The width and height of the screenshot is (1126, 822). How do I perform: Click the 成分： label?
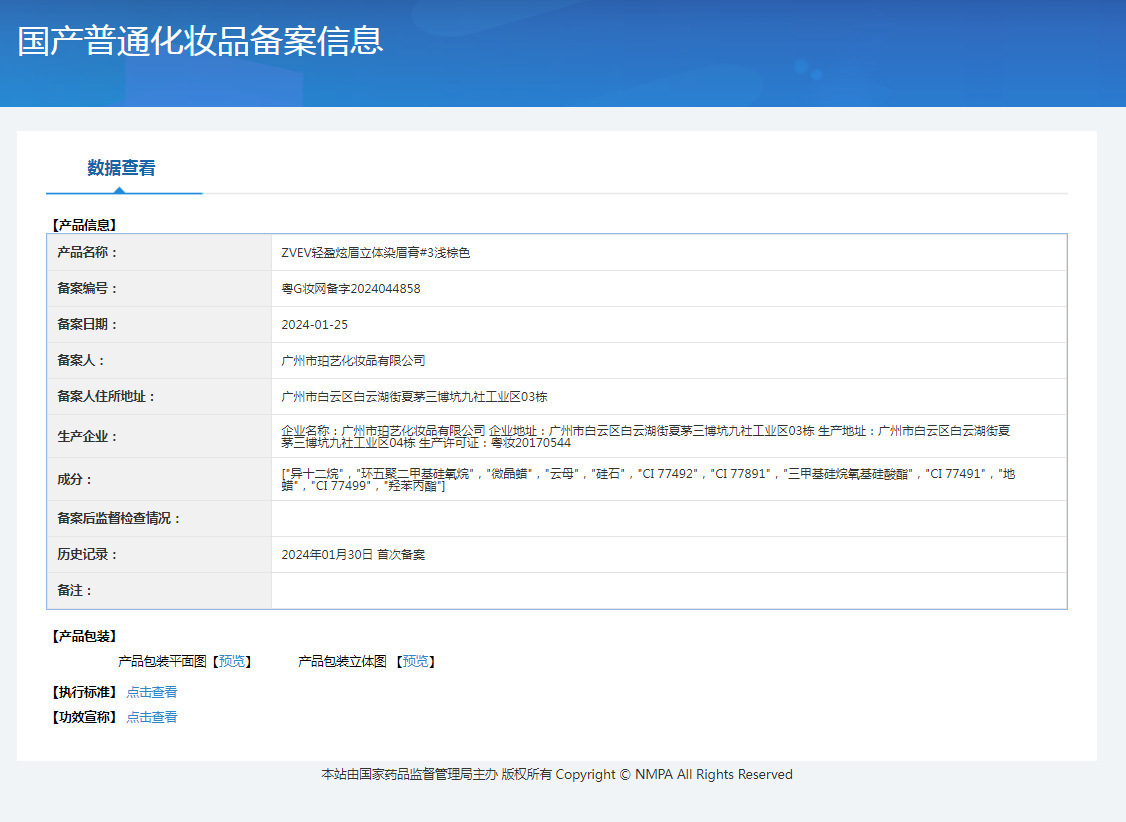tap(75, 480)
